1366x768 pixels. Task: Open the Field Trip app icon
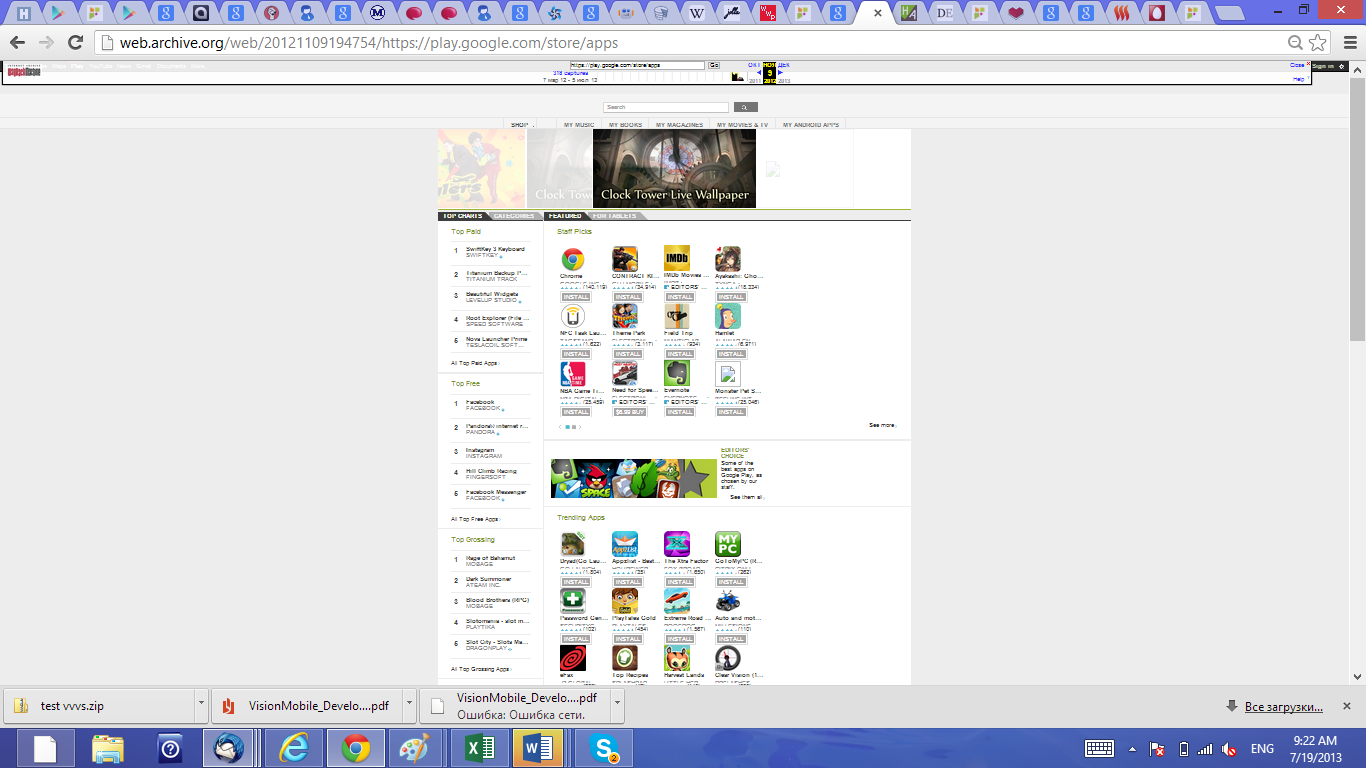click(x=677, y=317)
